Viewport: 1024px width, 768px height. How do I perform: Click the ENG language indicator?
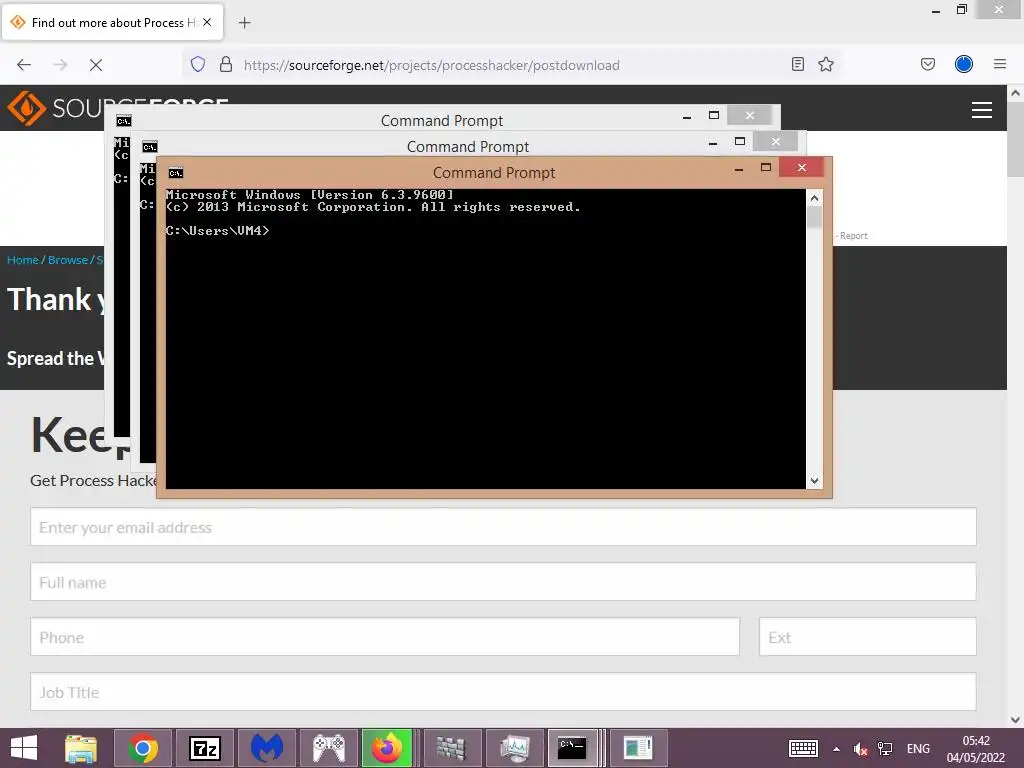click(918, 749)
